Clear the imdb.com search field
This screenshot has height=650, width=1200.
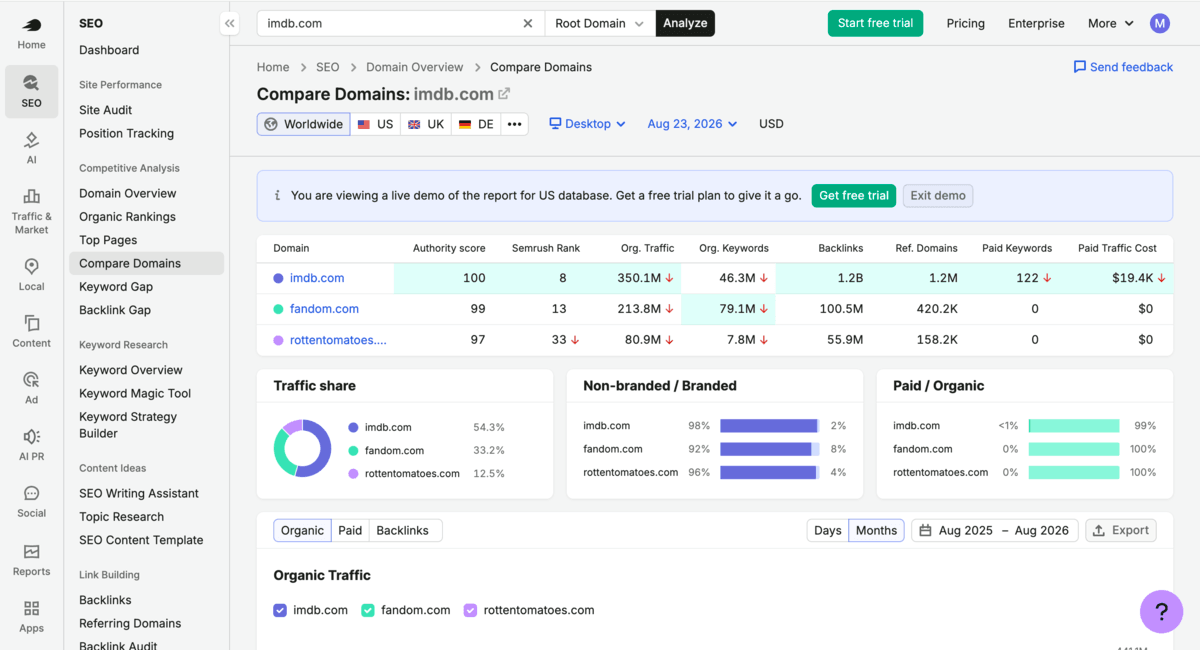[528, 23]
